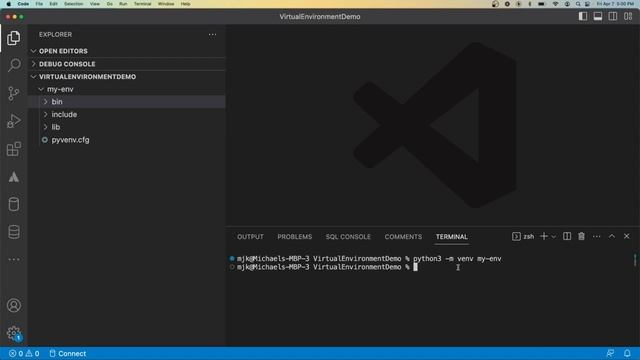Toggle primary side bar layout icon
The width and height of the screenshot is (640, 360).
(x=583, y=16)
